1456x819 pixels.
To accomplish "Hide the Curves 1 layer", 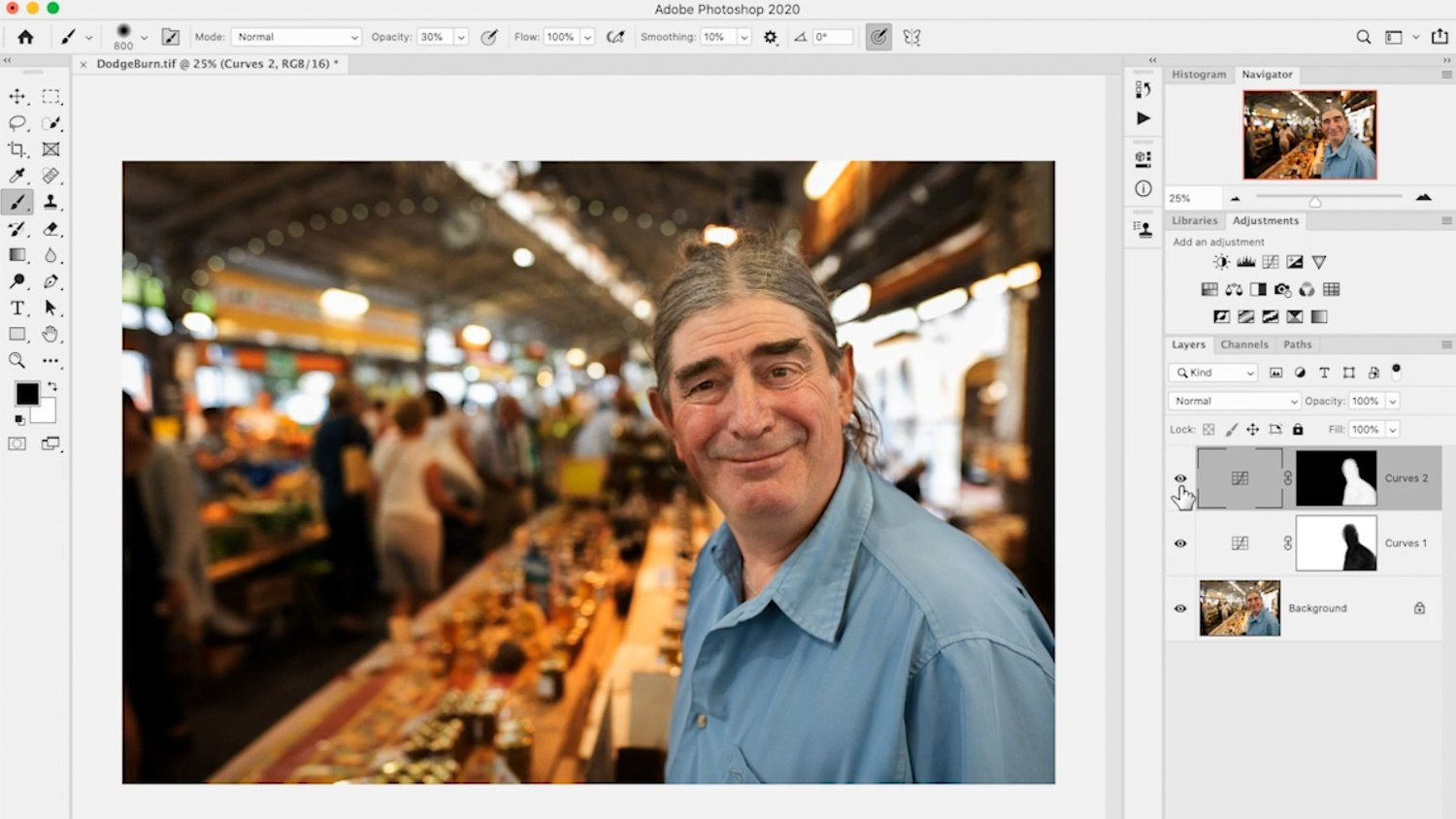I will 1180,543.
